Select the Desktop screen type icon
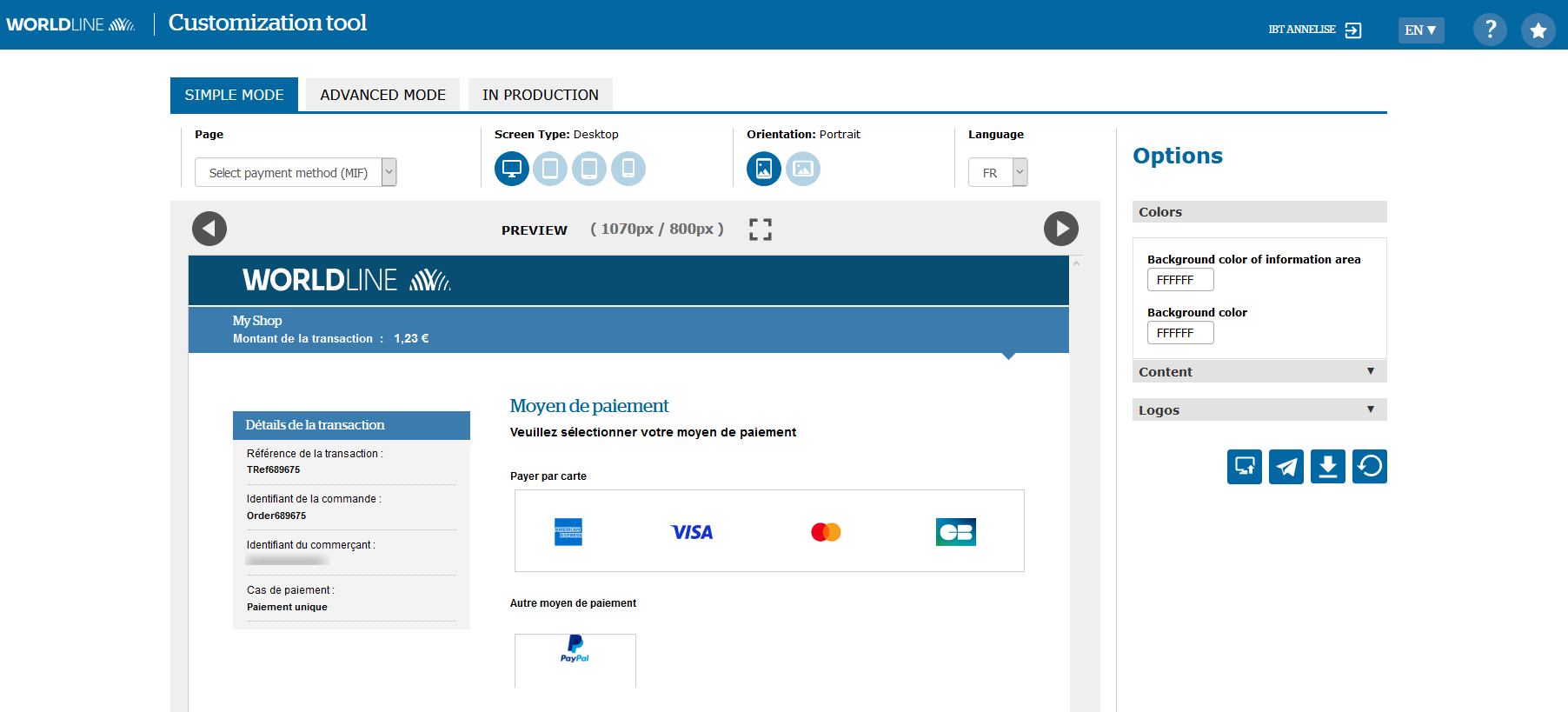Image resolution: width=1568 pixels, height=712 pixels. point(512,169)
